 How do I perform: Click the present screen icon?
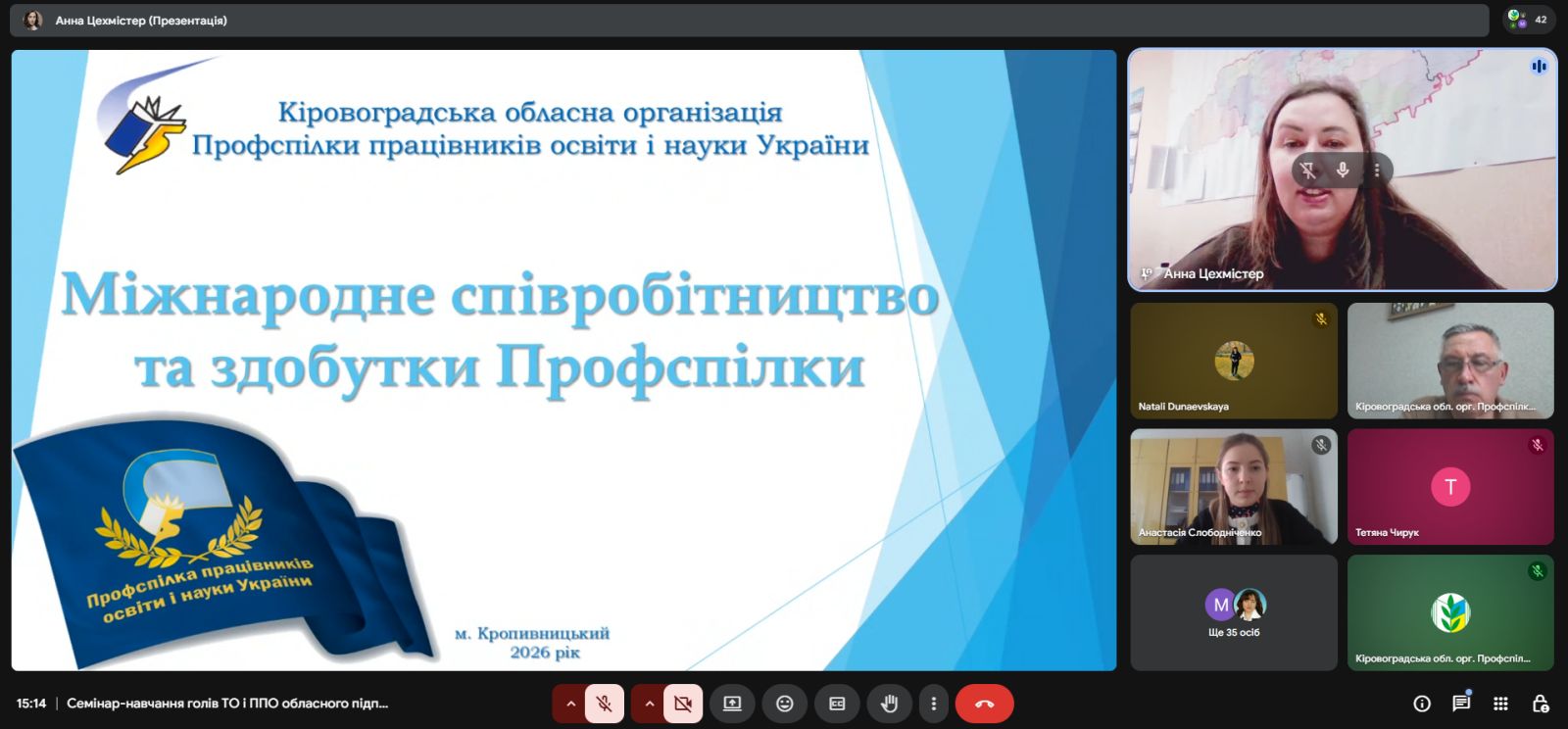[732, 704]
